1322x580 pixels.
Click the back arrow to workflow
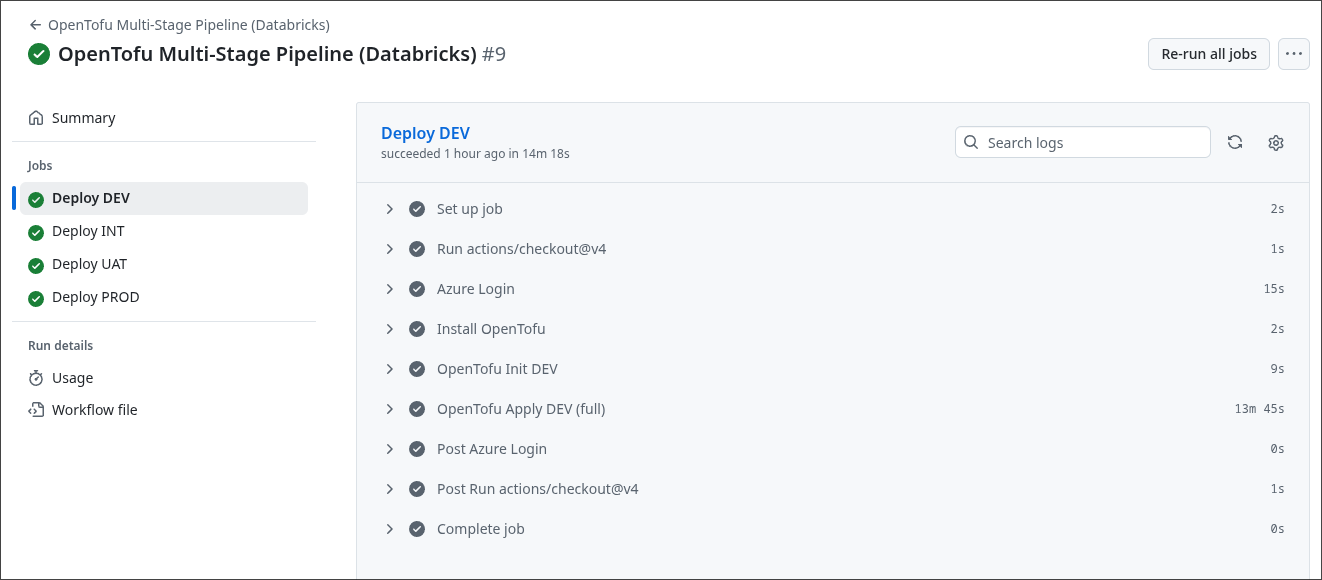(36, 25)
